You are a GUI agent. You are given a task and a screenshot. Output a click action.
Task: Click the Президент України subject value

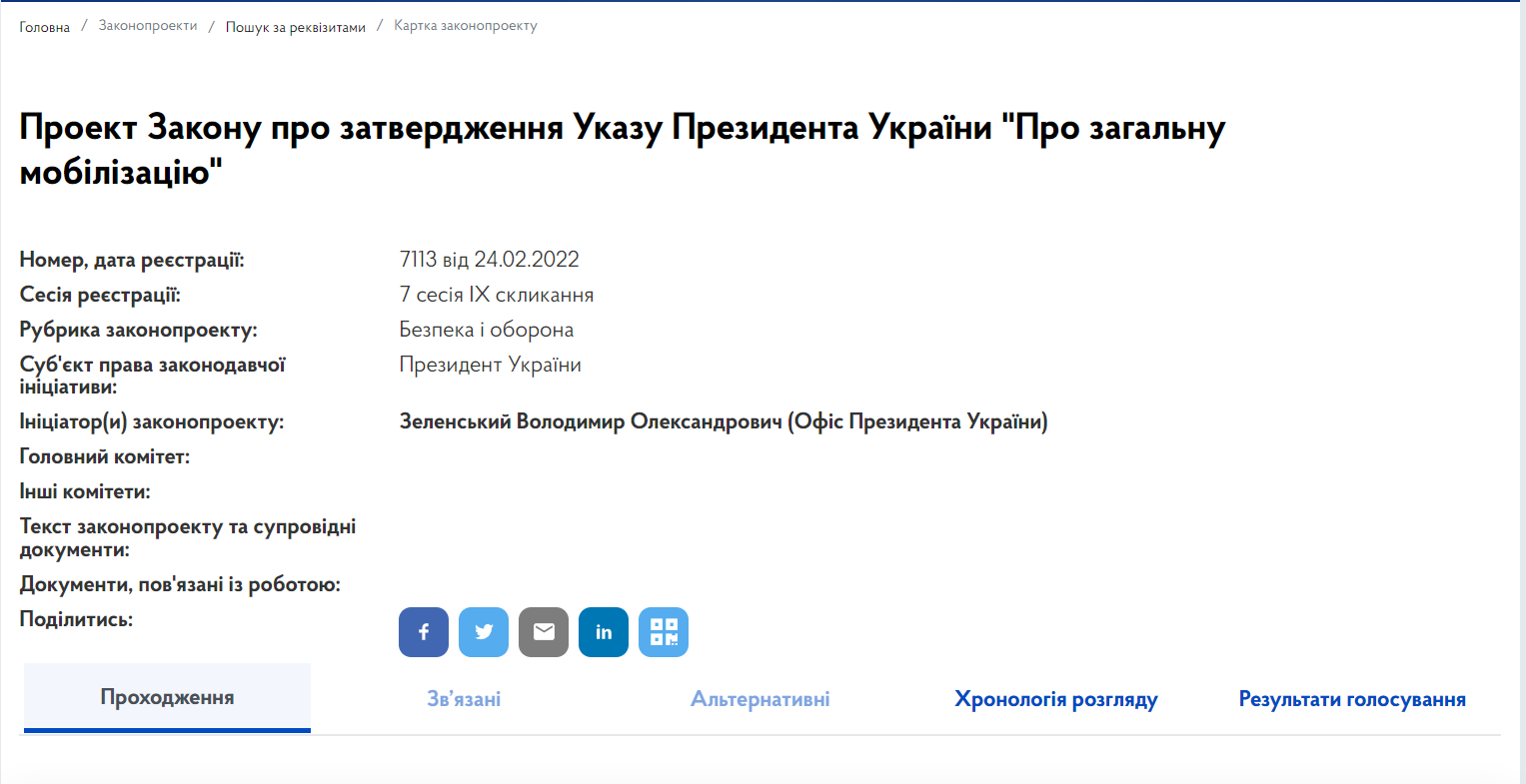pos(490,365)
